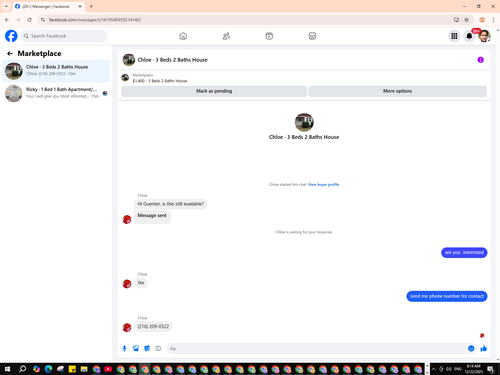Open the account profile picture menu
Viewport: 500px width, 375px height.
(484, 36)
